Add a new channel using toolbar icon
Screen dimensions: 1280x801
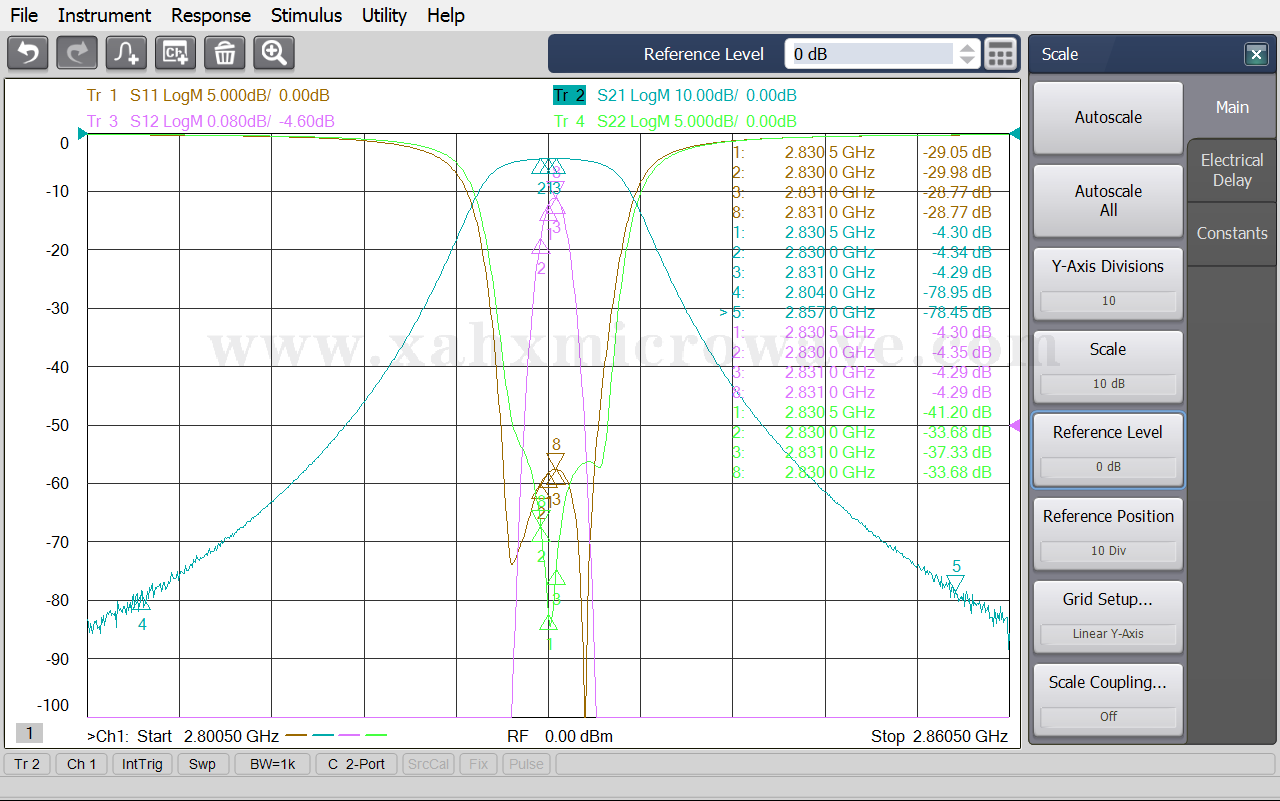(x=176, y=53)
